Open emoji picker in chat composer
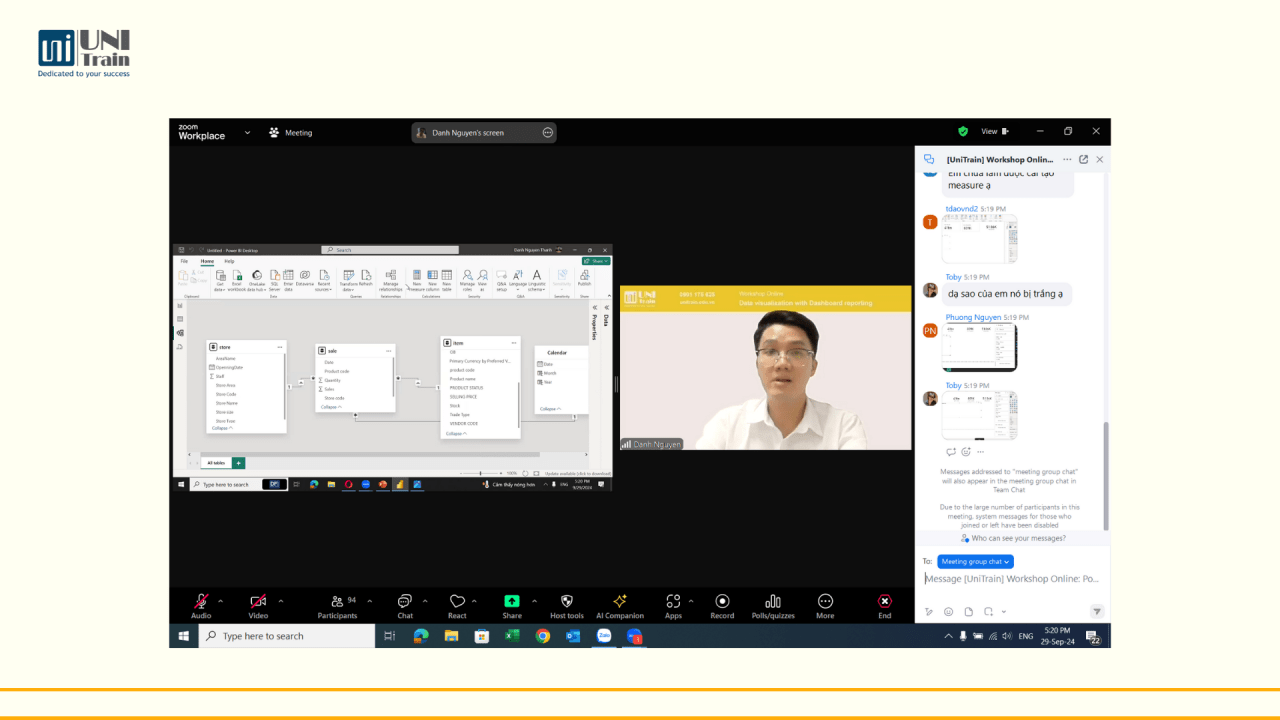The image size is (1280, 720). click(949, 611)
